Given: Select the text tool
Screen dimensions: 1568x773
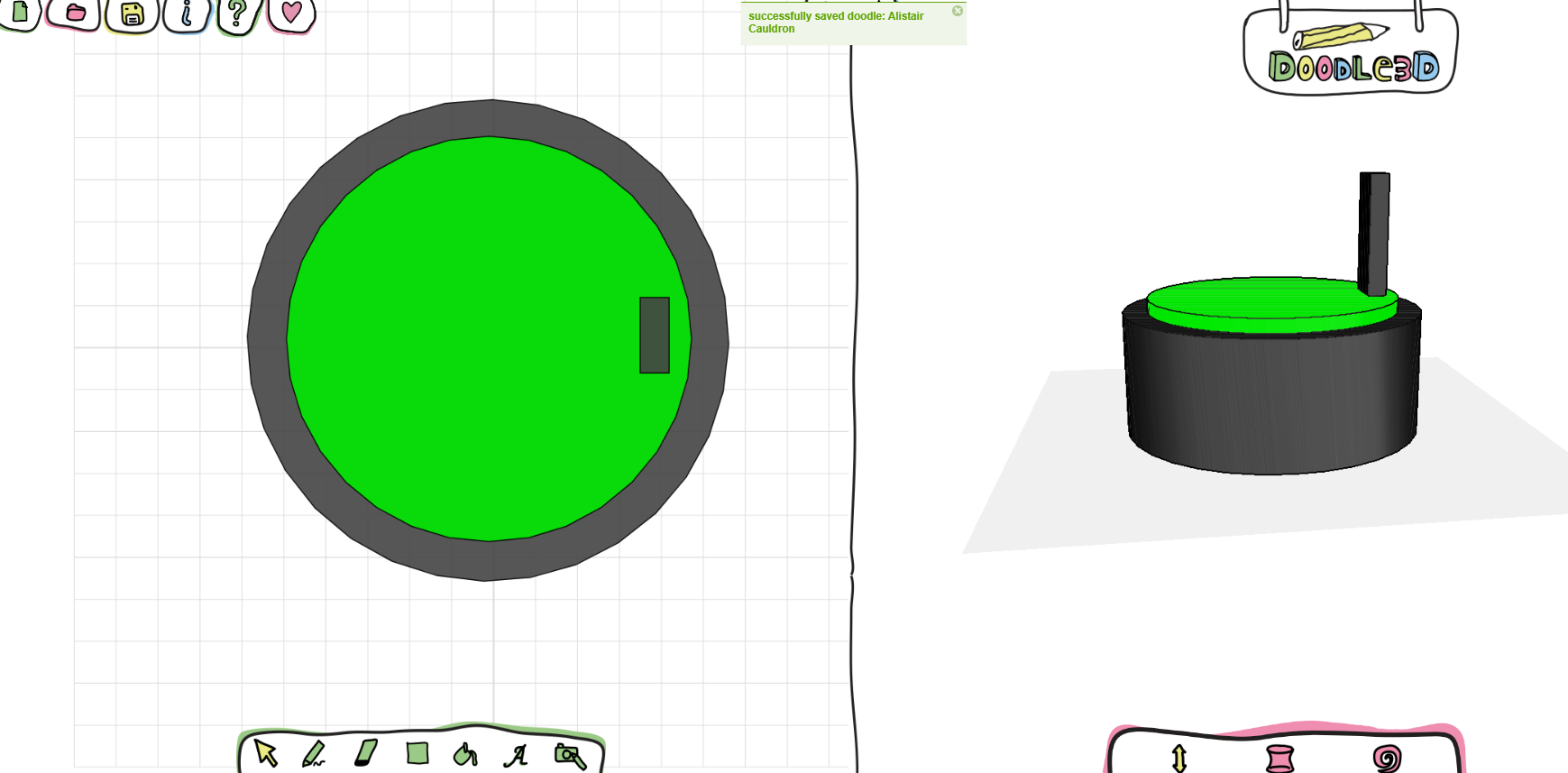Looking at the screenshot, I should pos(516,755).
